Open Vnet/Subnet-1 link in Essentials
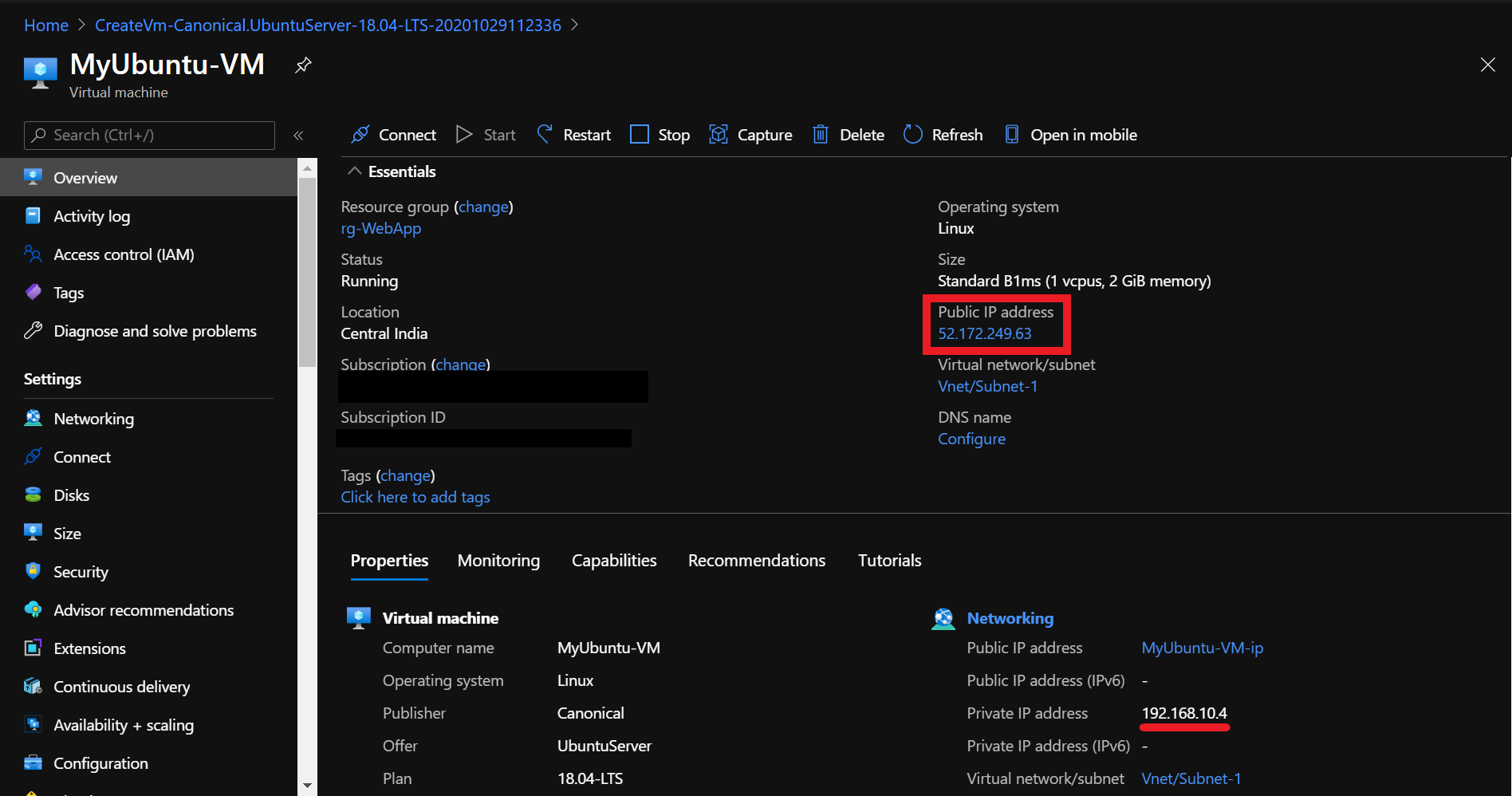 (987, 386)
